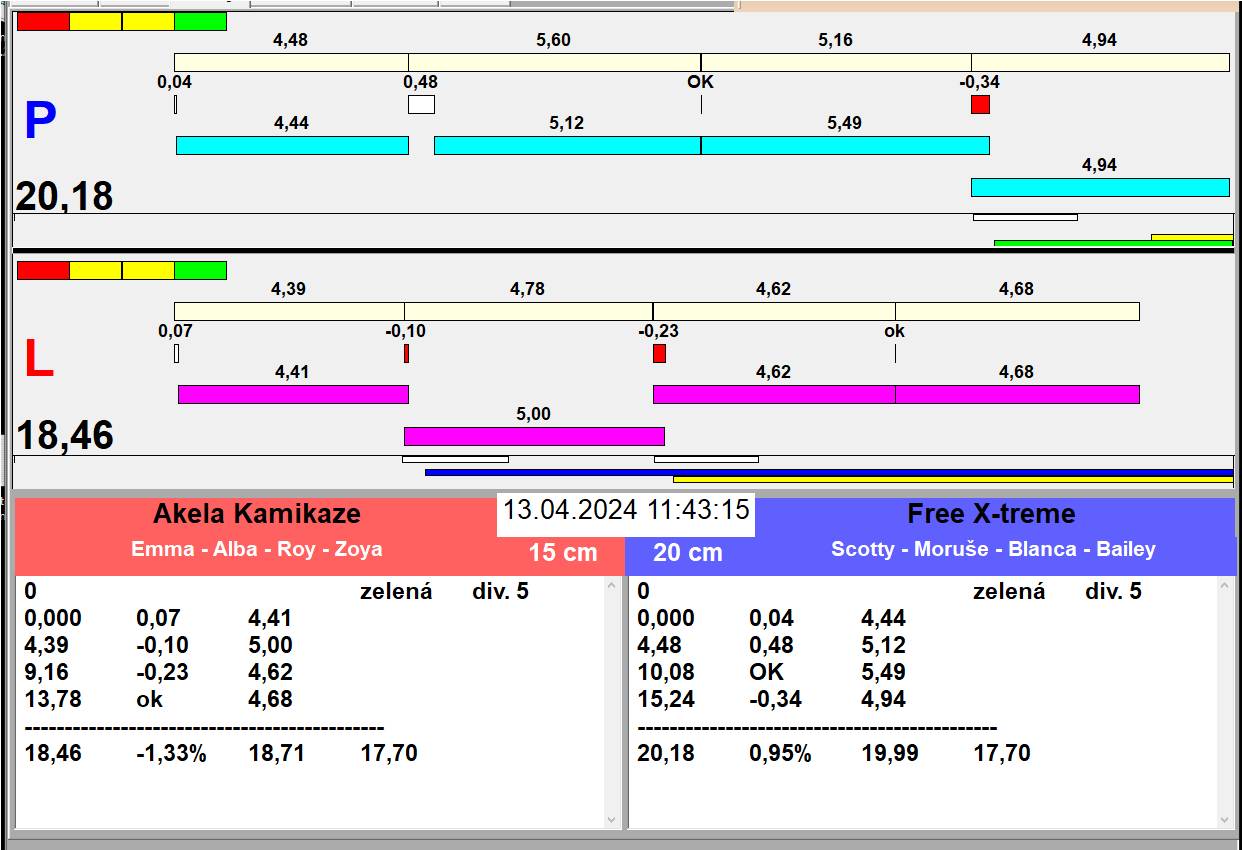Click the green start light in lane P
This screenshot has height=850, width=1242.
click(200, 21)
